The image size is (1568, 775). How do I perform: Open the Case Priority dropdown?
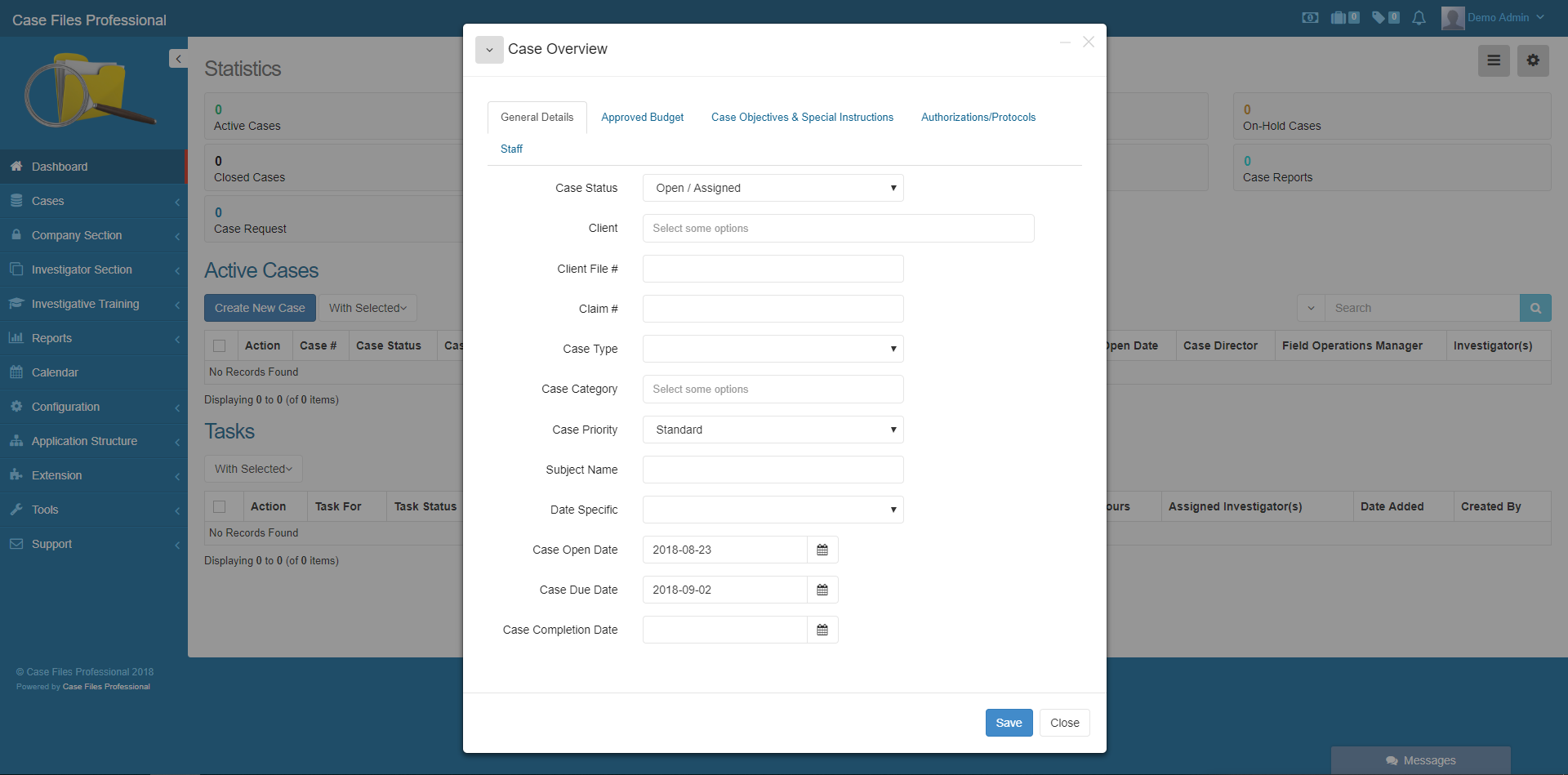(773, 430)
